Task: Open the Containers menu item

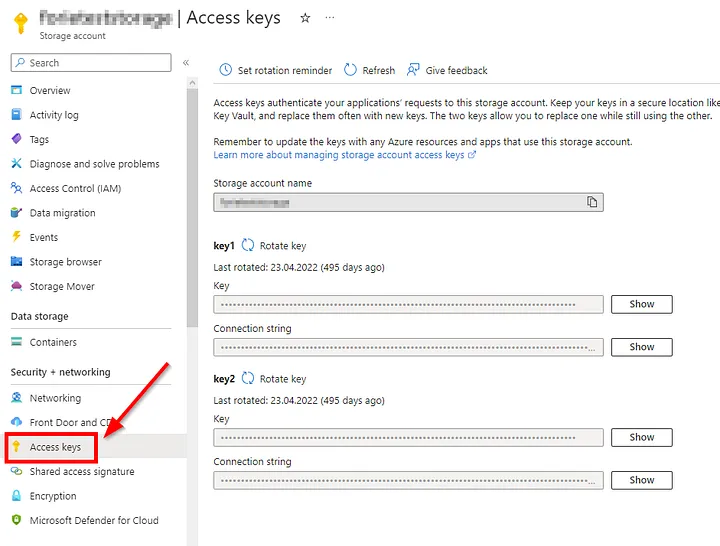Action: [53, 342]
